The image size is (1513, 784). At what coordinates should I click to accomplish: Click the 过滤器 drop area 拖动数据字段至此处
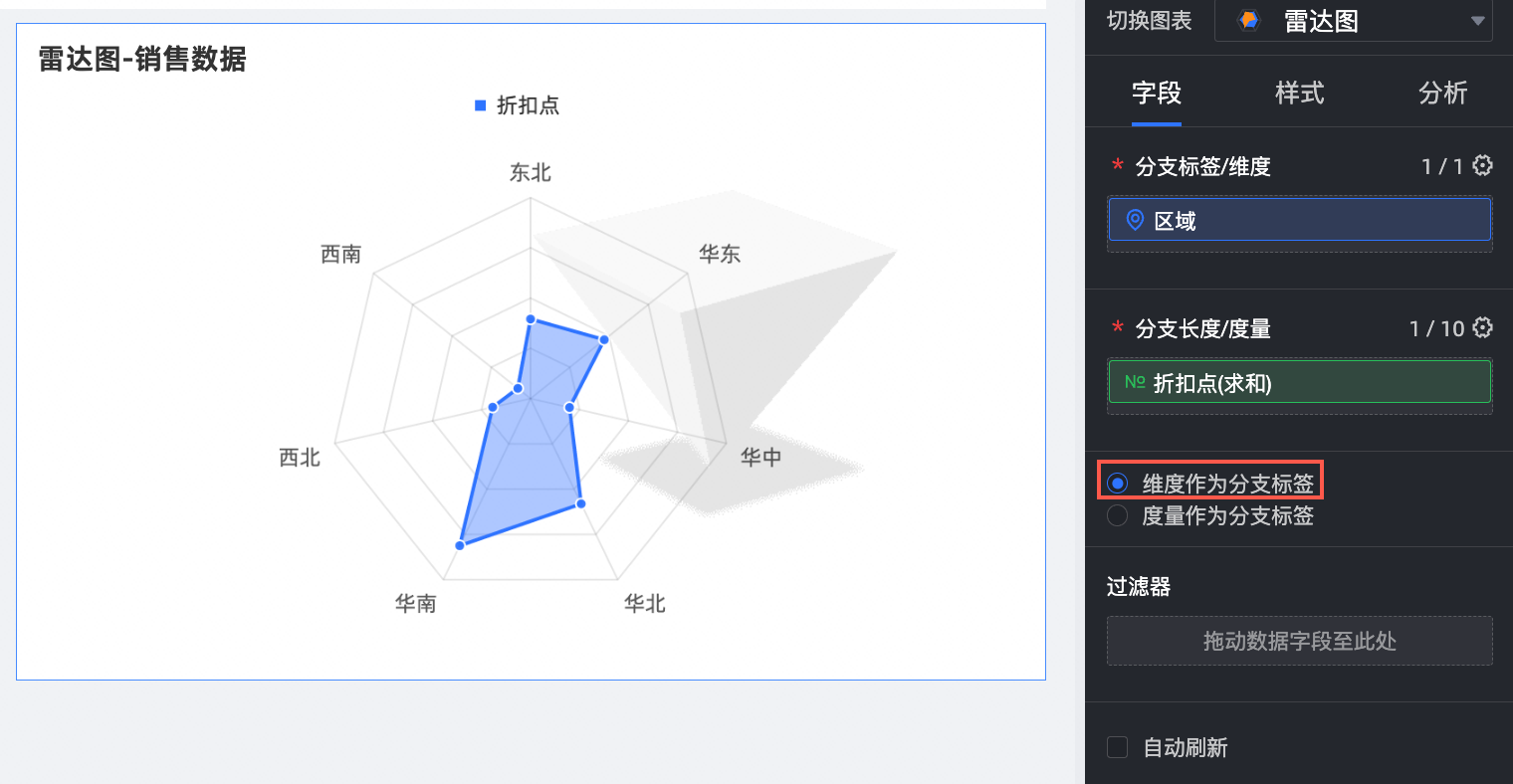[x=1299, y=641]
